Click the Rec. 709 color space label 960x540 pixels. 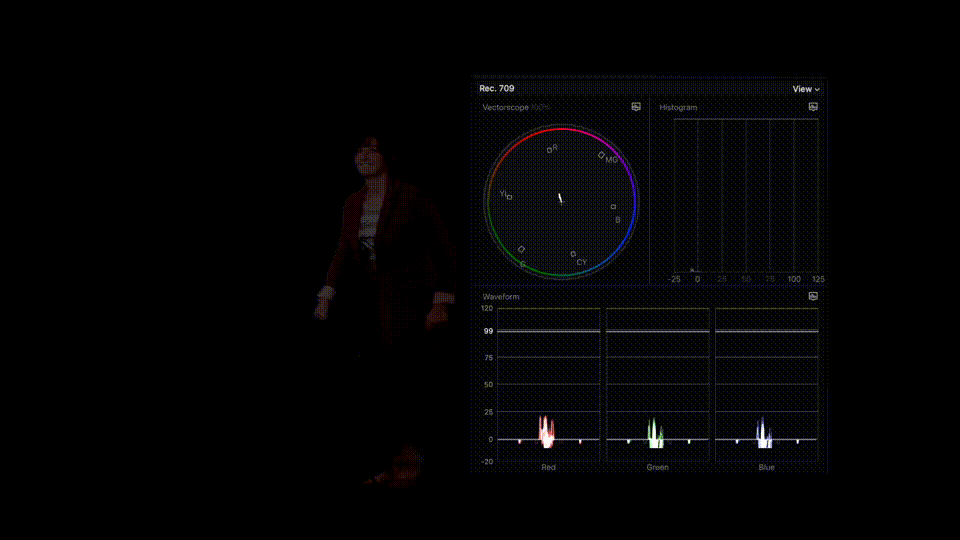click(497, 89)
